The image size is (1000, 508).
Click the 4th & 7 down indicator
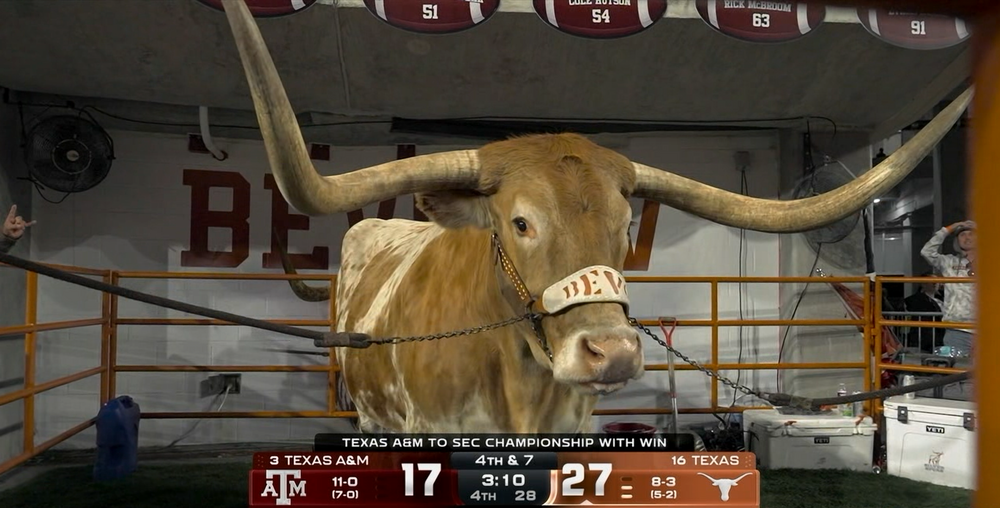(x=504, y=460)
